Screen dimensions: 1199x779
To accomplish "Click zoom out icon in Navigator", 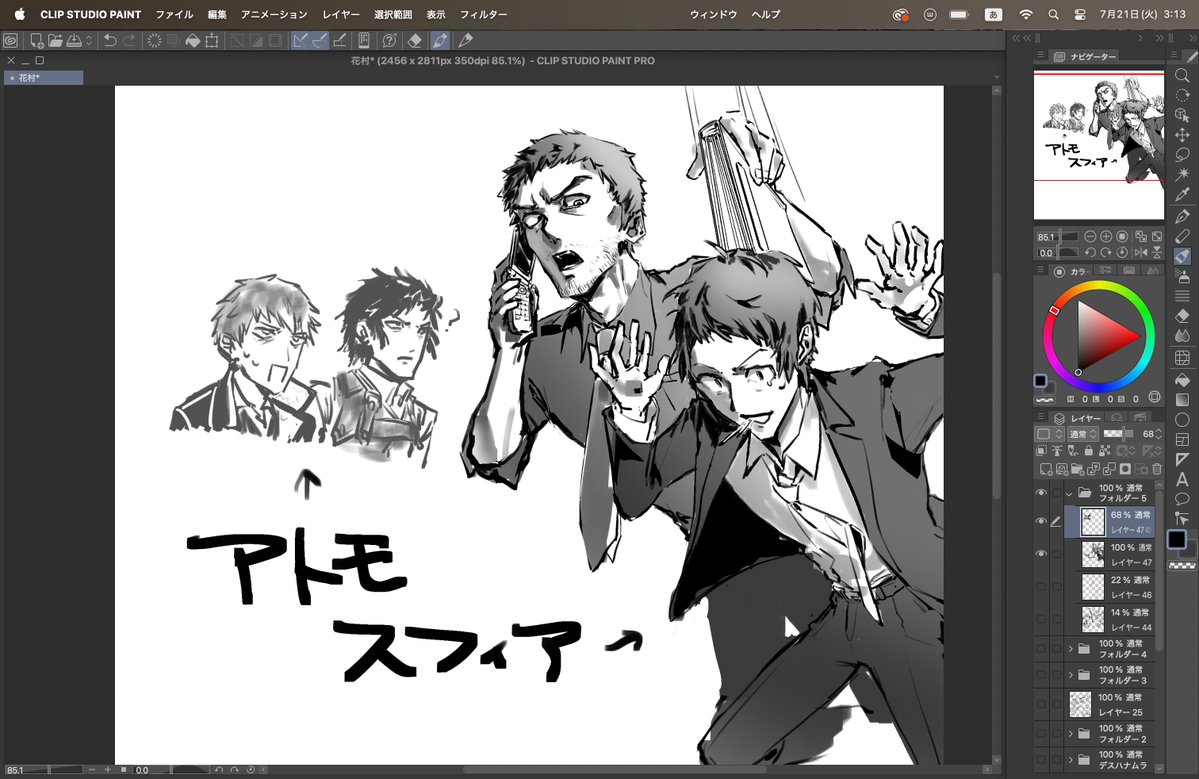I will tap(1090, 237).
